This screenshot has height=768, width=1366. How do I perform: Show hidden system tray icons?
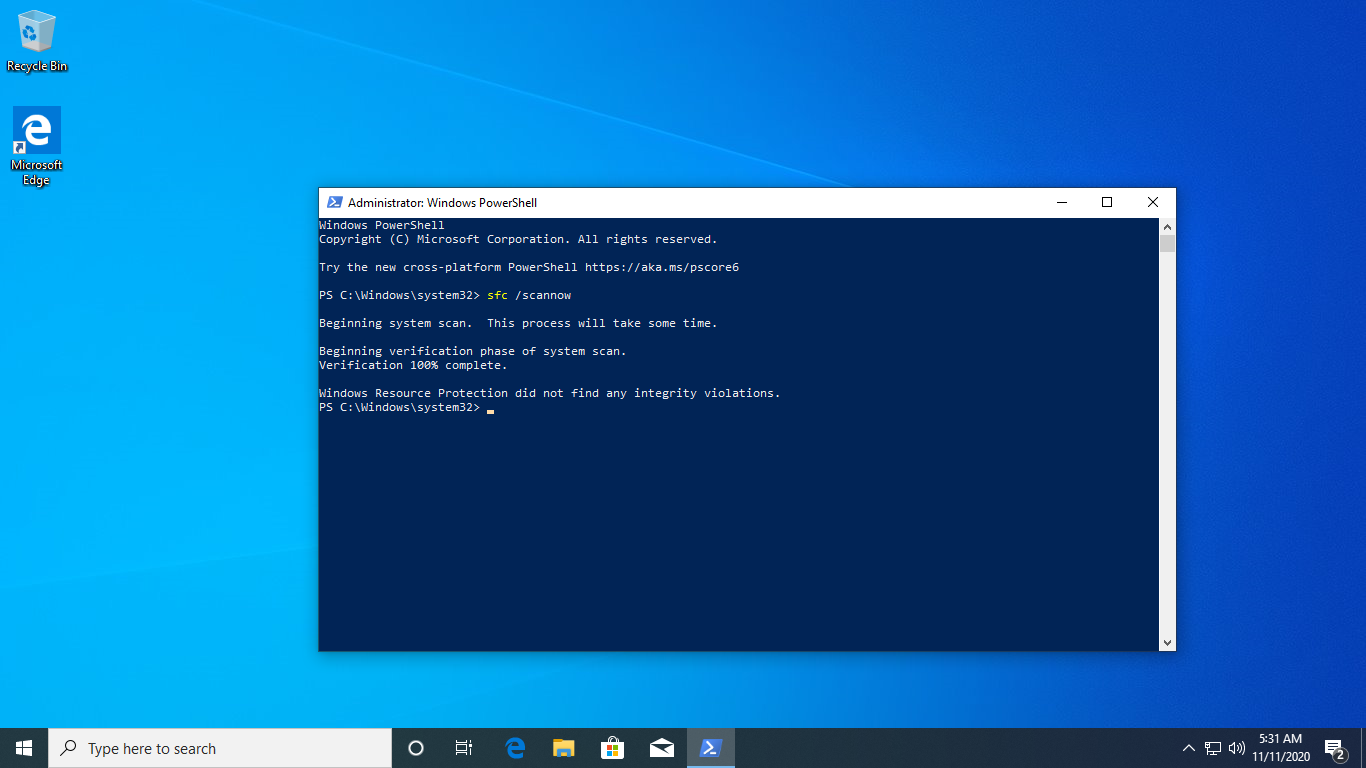(x=1189, y=748)
